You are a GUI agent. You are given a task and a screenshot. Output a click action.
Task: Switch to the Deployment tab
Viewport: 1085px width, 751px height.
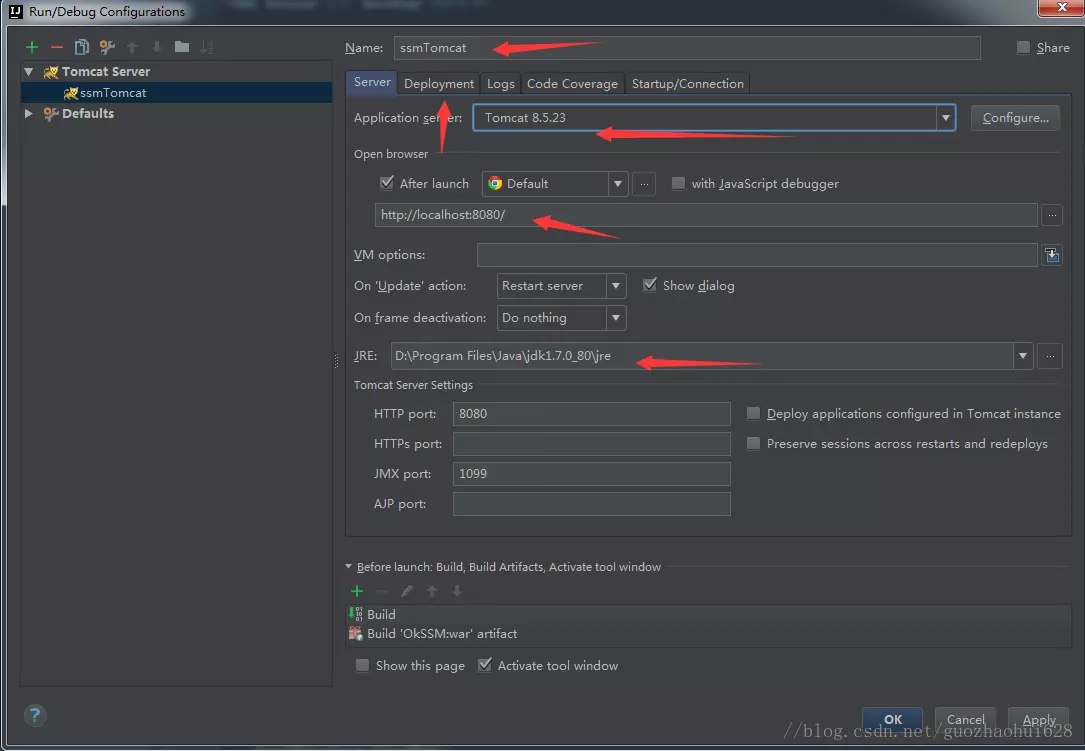(x=439, y=84)
